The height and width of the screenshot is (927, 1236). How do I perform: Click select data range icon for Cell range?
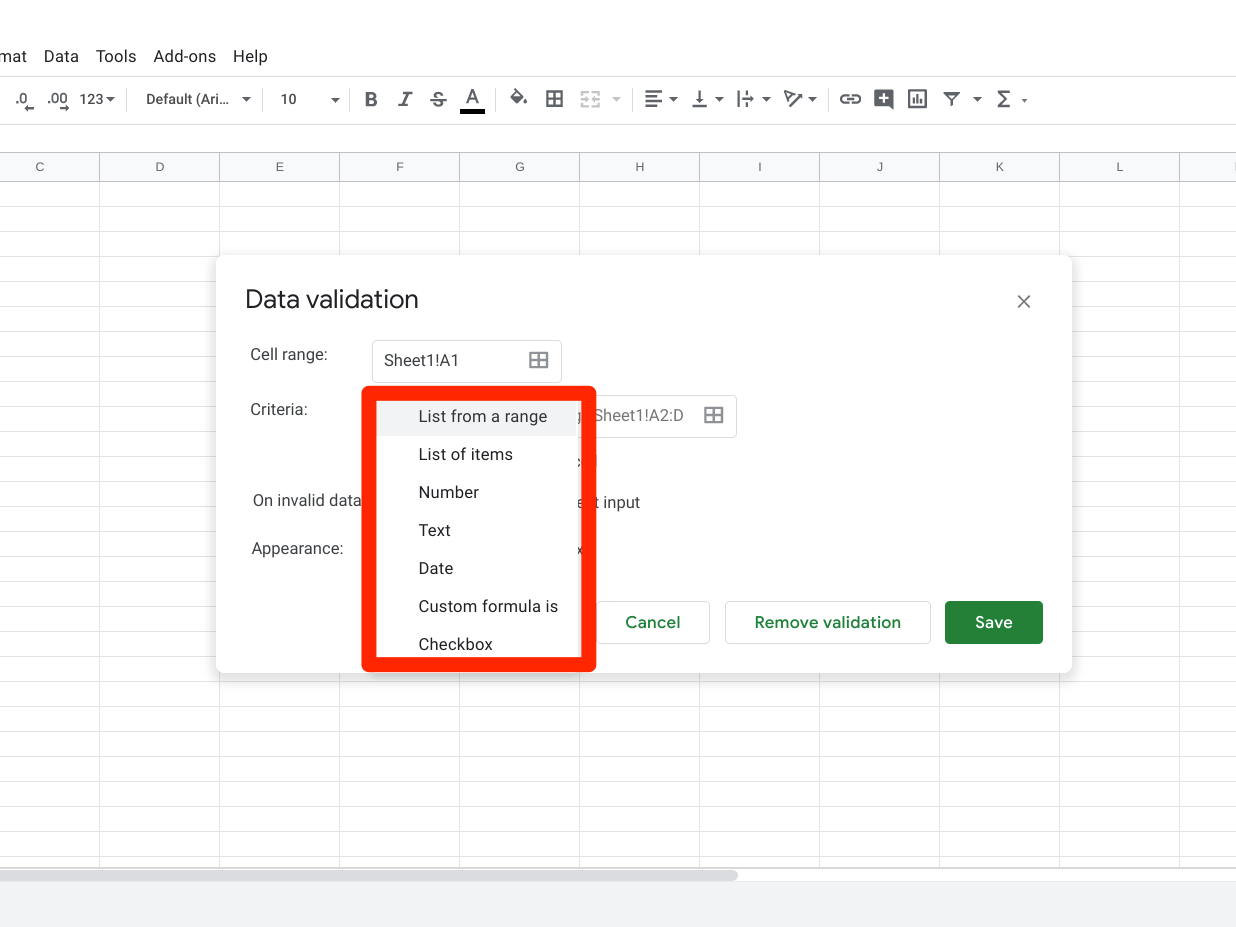pos(538,360)
